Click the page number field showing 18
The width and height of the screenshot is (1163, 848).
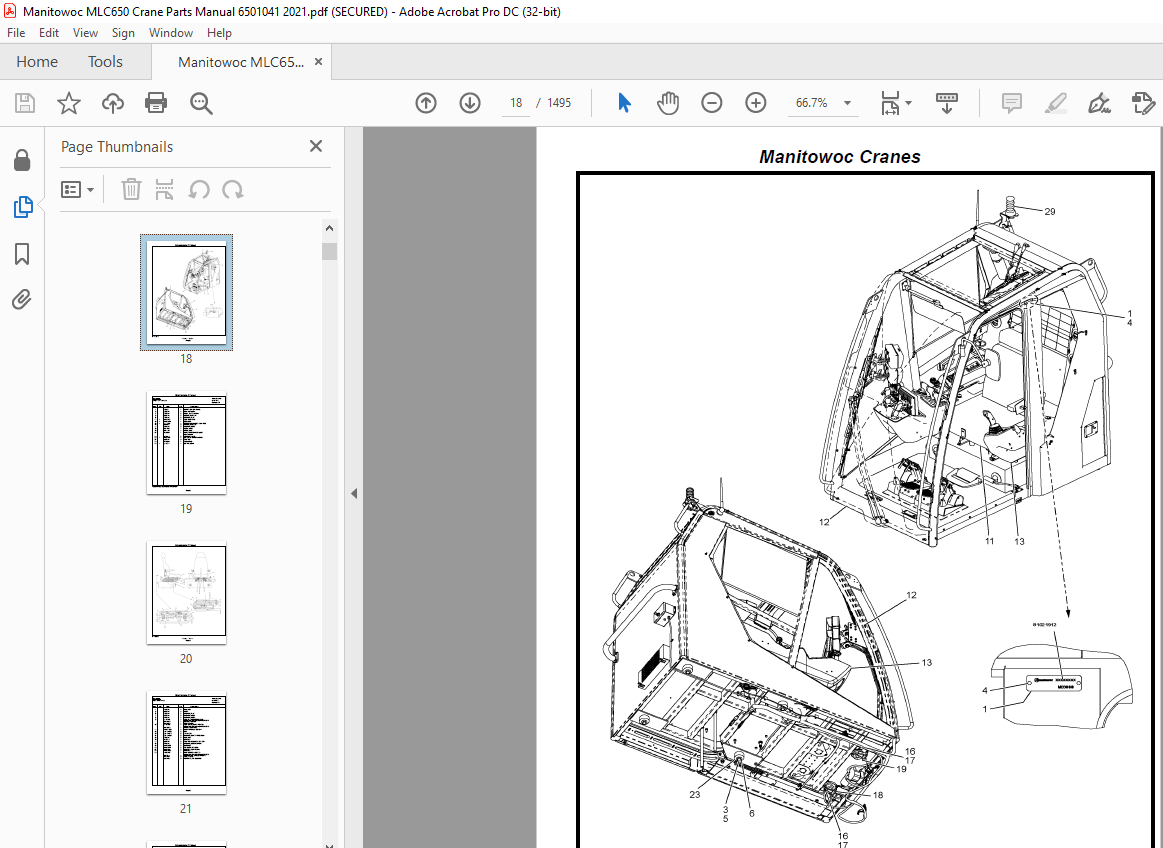click(516, 103)
